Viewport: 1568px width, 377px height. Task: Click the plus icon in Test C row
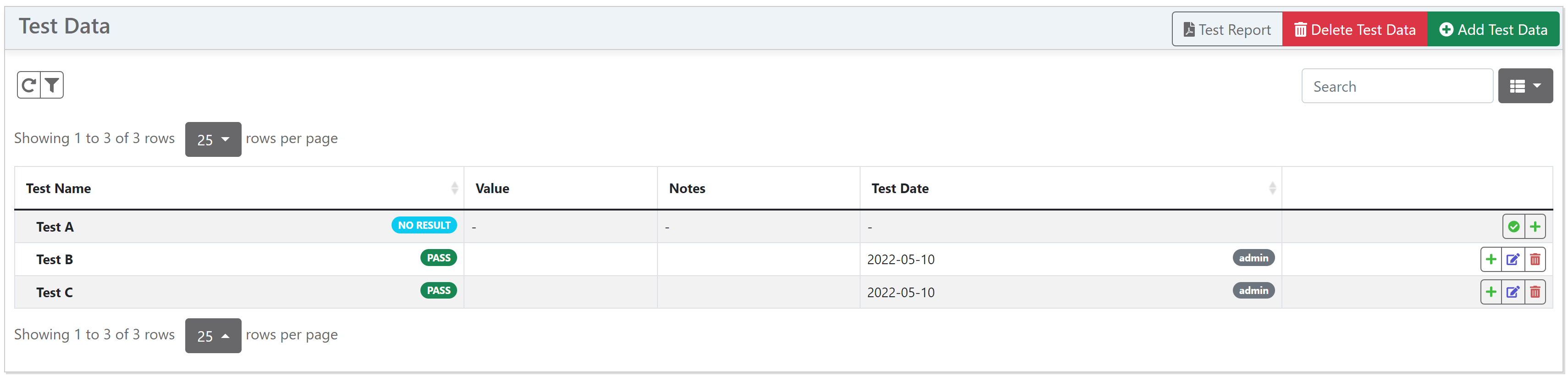click(x=1491, y=292)
